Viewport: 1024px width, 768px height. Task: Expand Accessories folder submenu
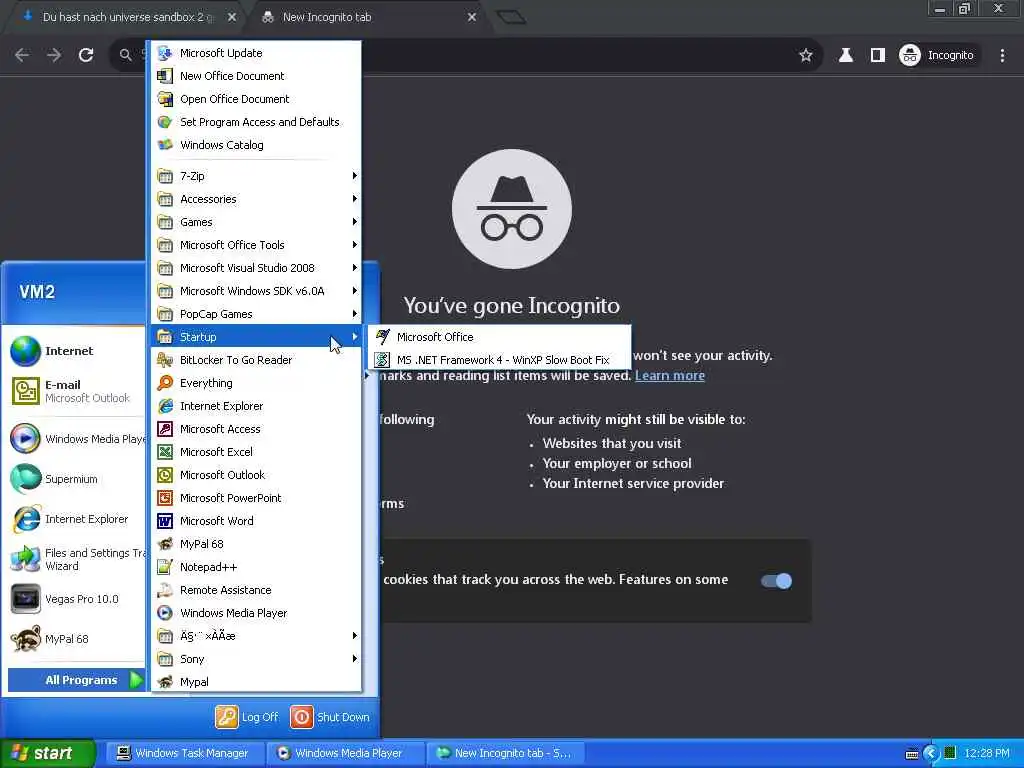click(256, 199)
